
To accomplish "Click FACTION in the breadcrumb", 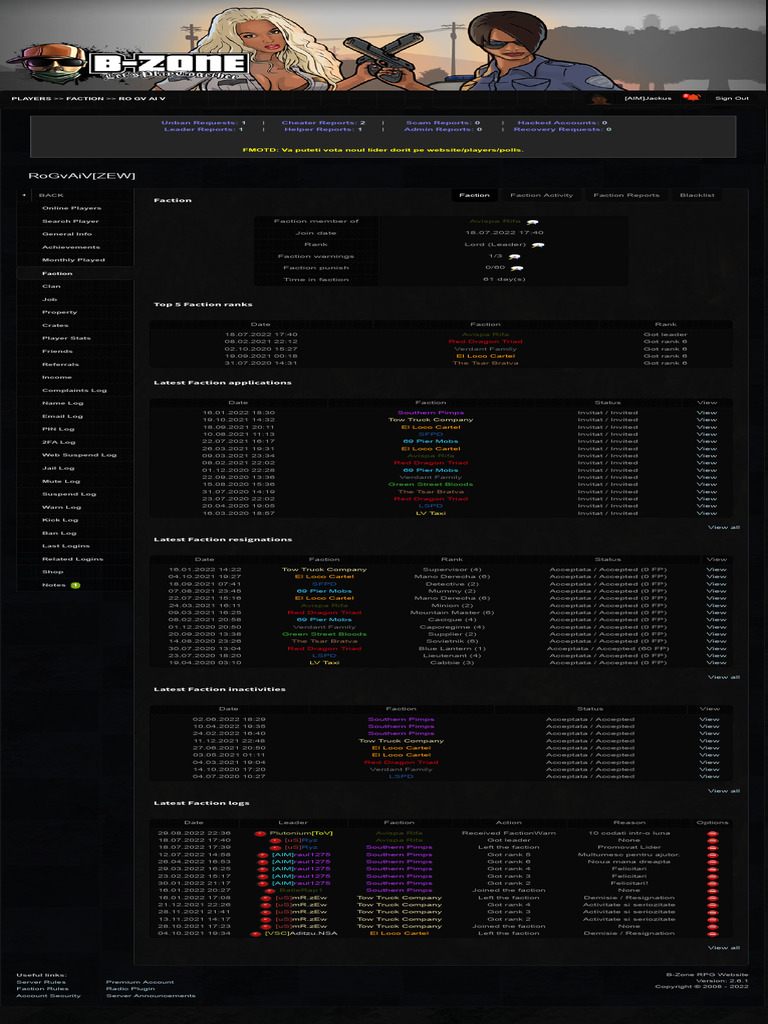I will (85, 99).
